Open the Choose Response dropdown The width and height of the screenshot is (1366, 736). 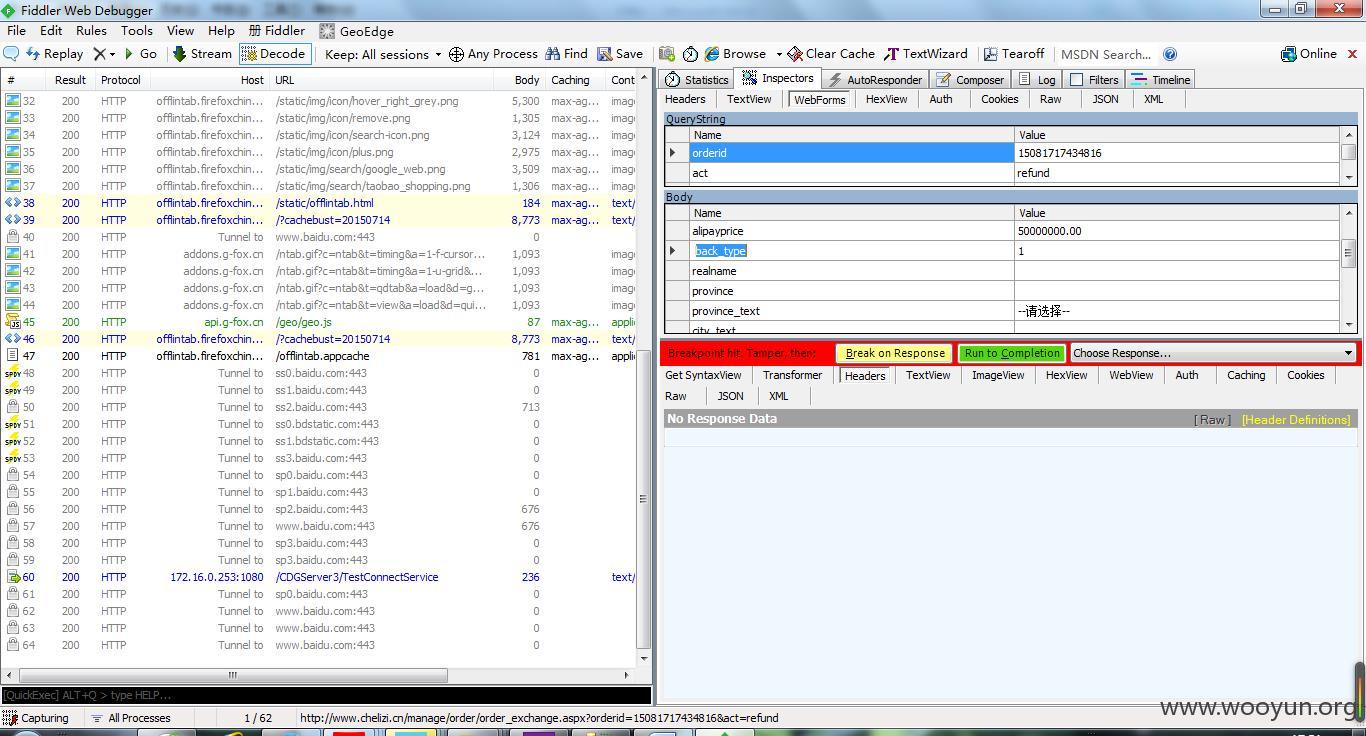tap(1212, 353)
